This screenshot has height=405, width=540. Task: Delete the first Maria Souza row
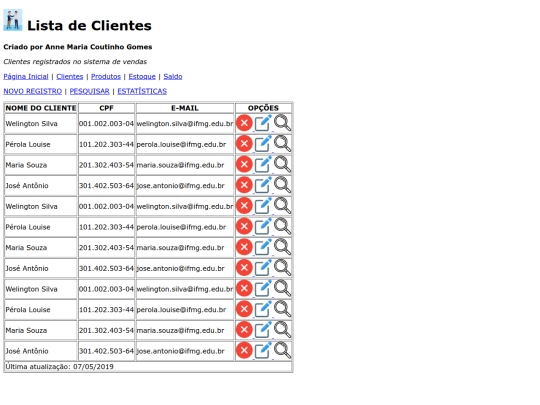(x=244, y=164)
